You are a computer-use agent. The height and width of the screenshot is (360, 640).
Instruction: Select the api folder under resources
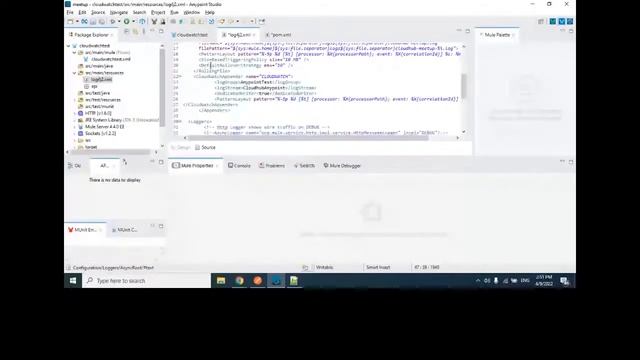click(x=91, y=87)
